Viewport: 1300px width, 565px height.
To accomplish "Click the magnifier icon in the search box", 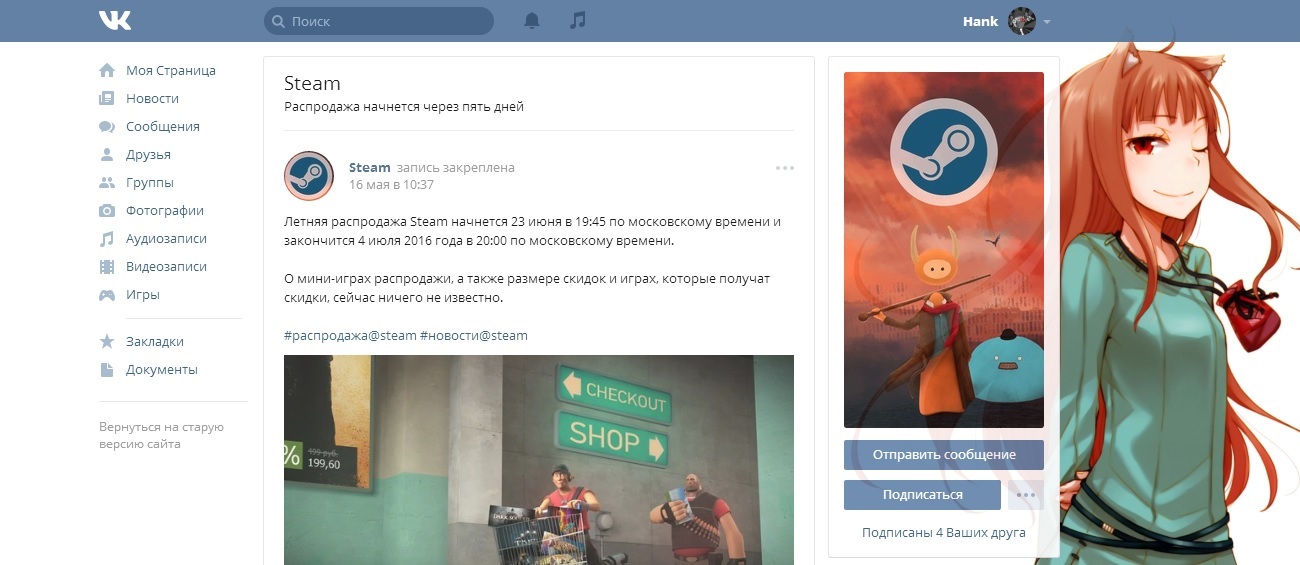I will pyautogui.click(x=277, y=21).
